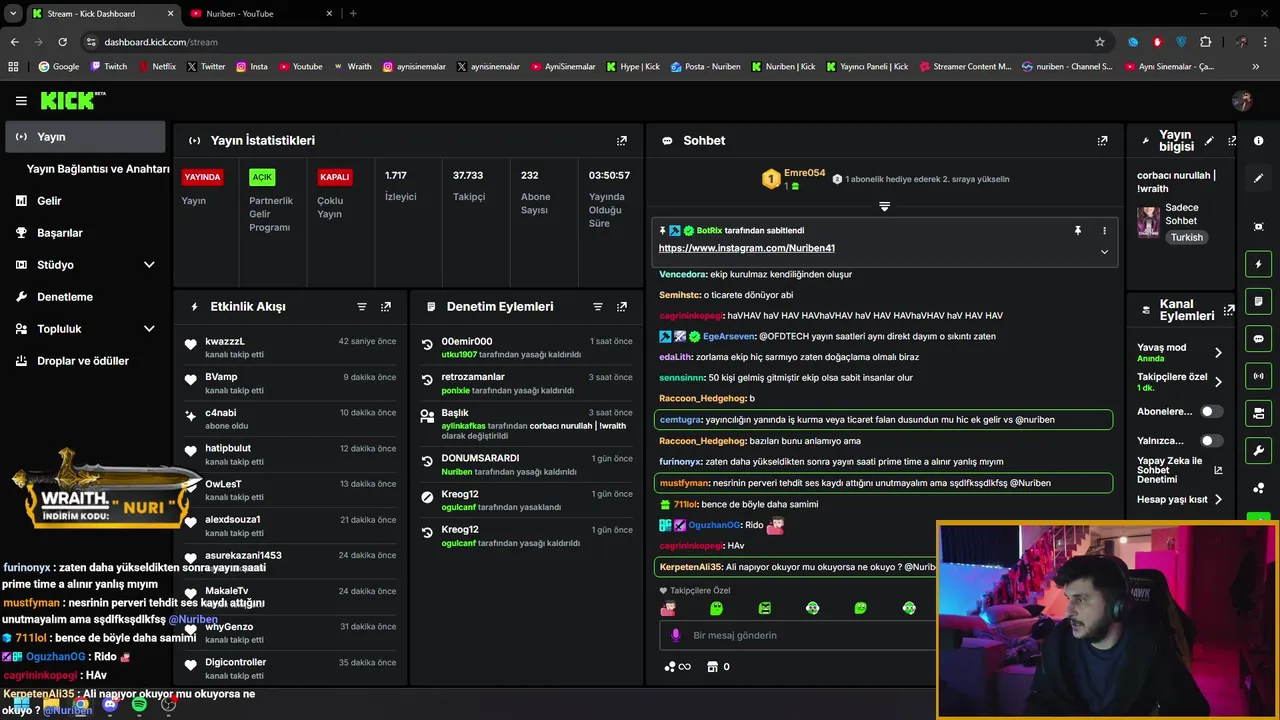
Task: Click the document icon in right sidebar
Action: (x=1259, y=301)
